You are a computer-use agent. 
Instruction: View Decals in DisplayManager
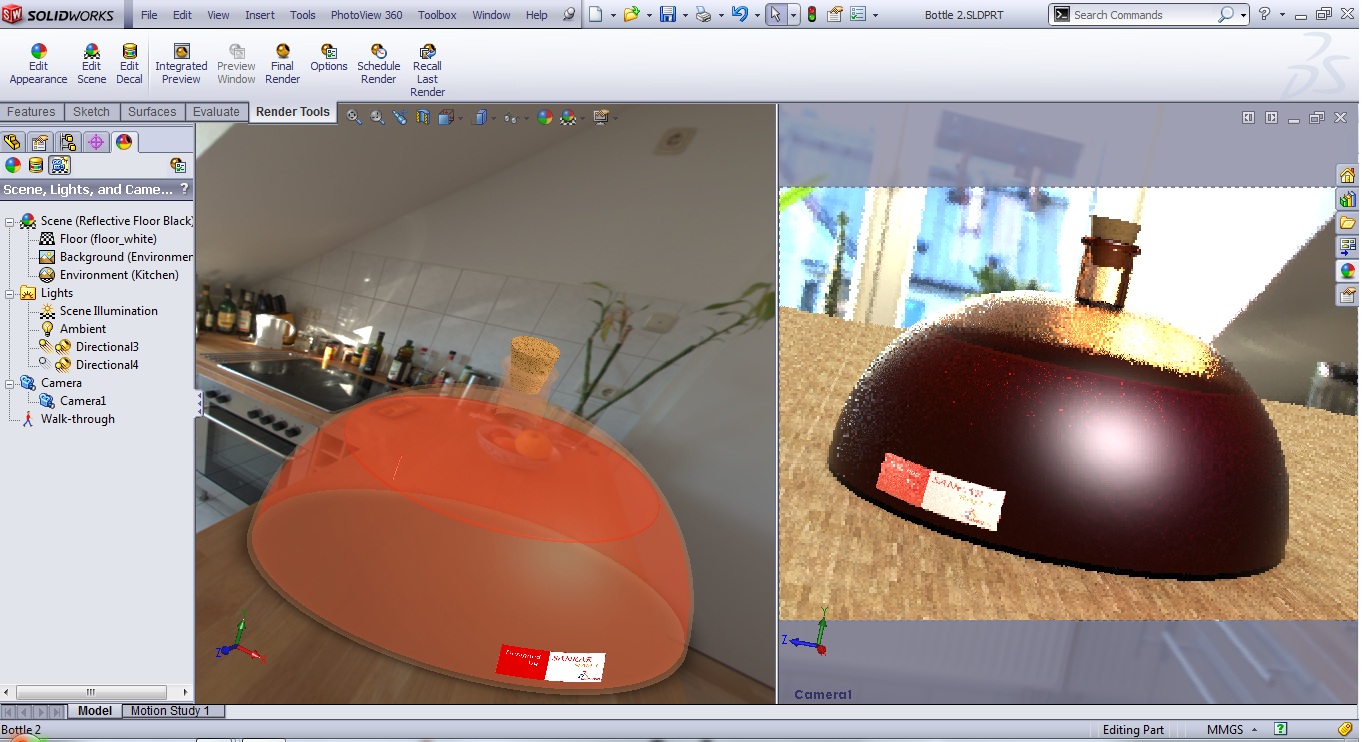pos(36,165)
